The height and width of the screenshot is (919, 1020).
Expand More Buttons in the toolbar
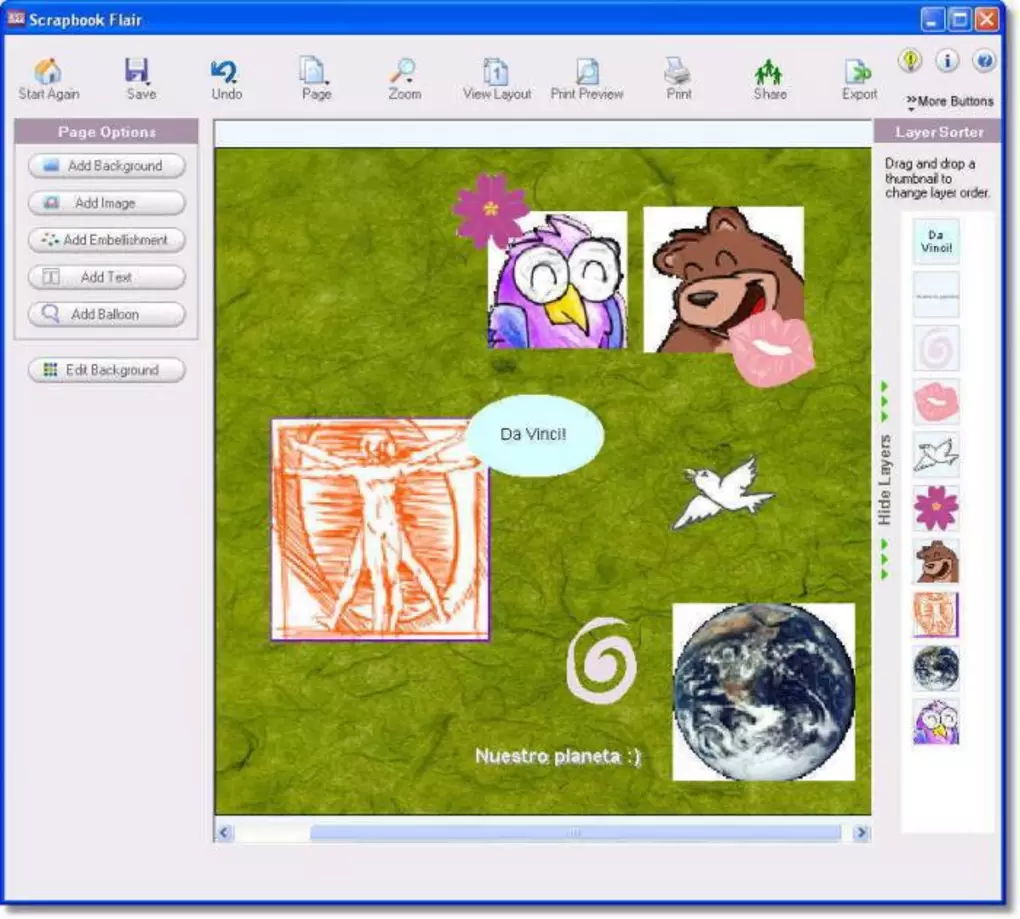pyautogui.click(x=950, y=101)
